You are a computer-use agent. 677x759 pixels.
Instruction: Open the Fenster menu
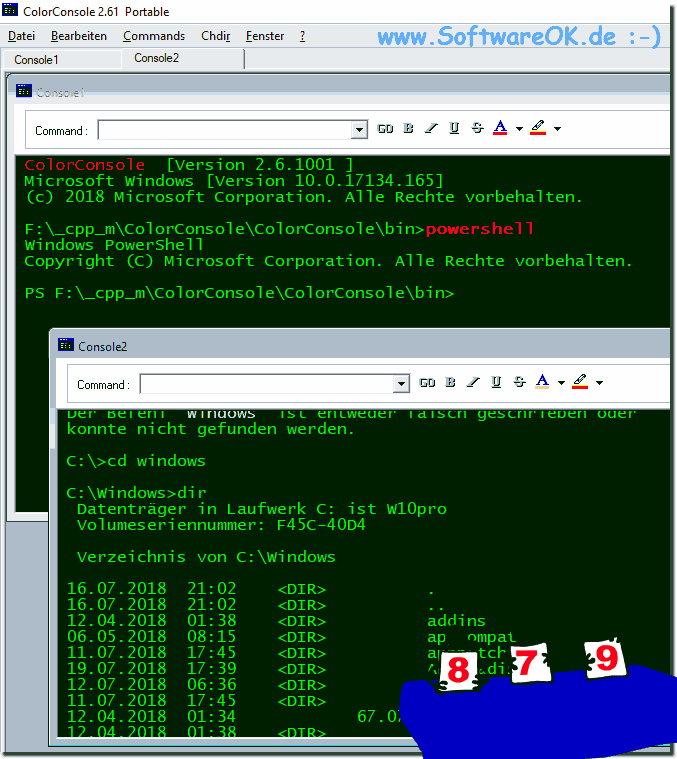pyautogui.click(x=265, y=36)
